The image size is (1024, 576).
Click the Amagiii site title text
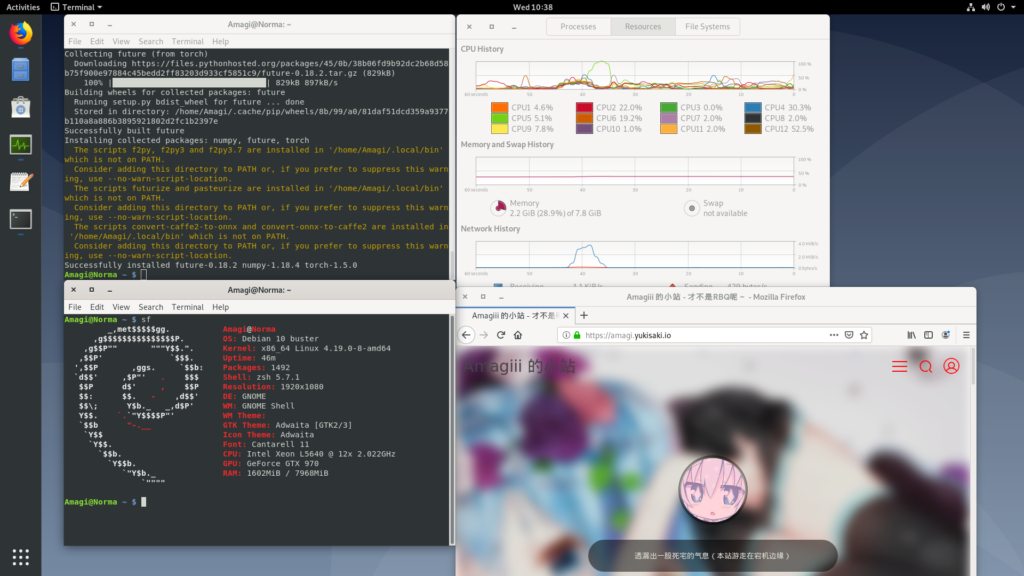click(x=519, y=366)
